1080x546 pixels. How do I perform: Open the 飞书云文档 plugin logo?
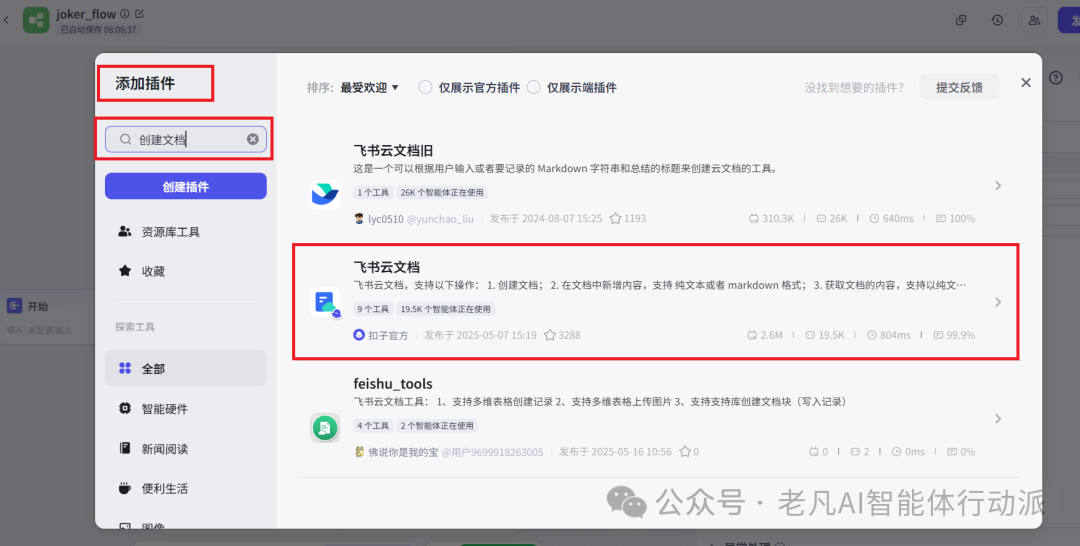point(324,302)
